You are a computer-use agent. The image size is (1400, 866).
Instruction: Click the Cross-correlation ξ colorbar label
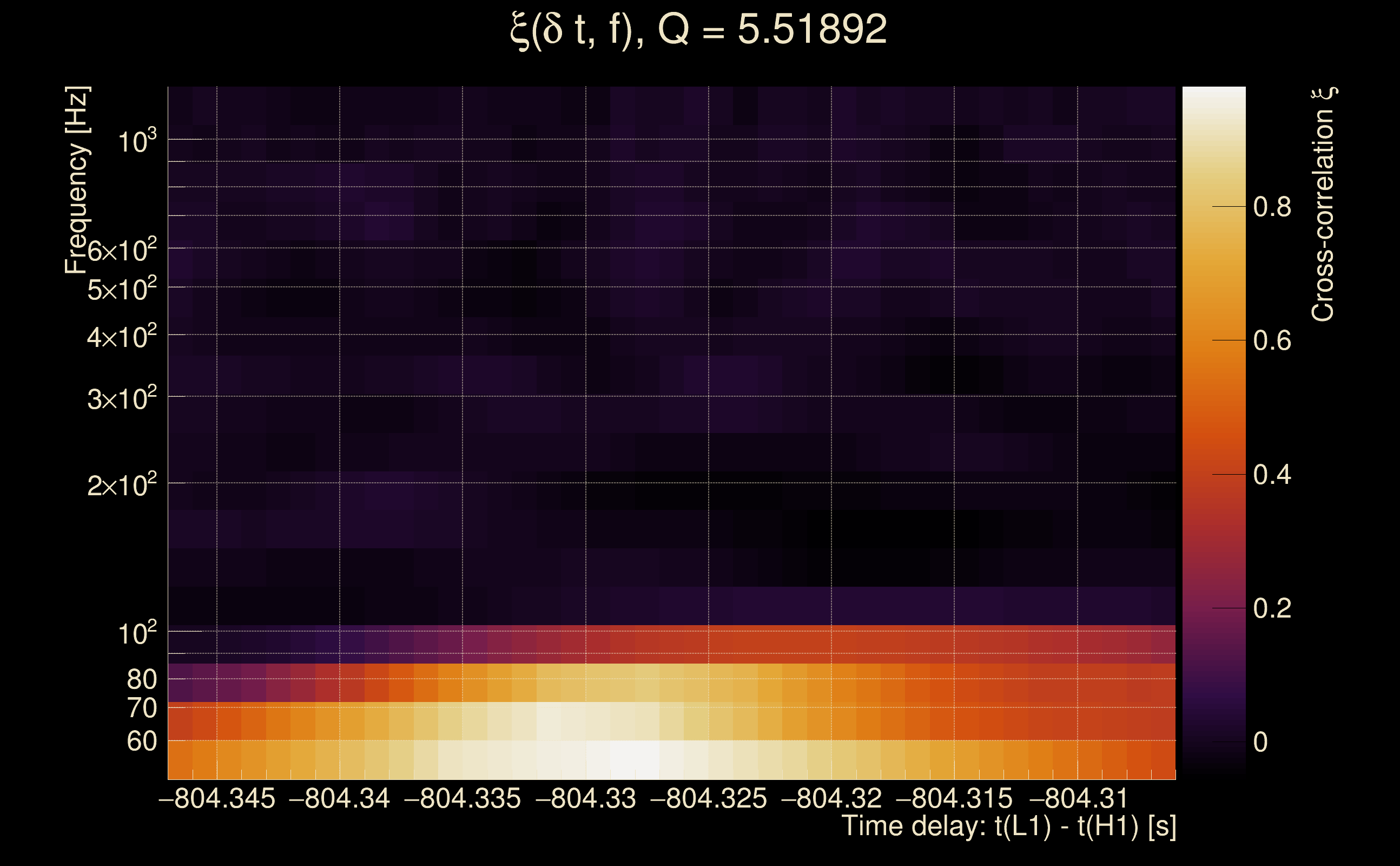coord(1323,204)
